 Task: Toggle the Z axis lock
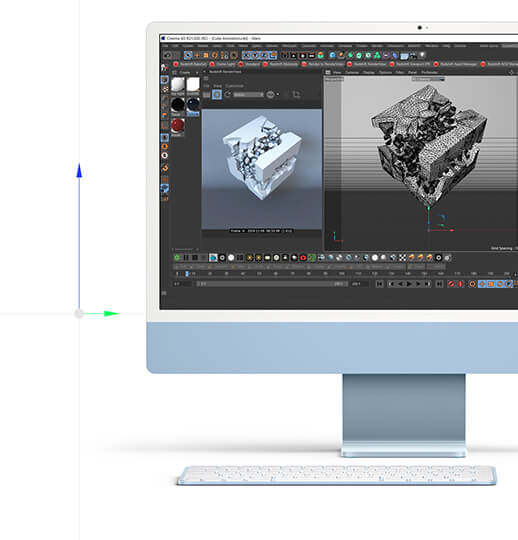pyautogui.click(x=264, y=55)
